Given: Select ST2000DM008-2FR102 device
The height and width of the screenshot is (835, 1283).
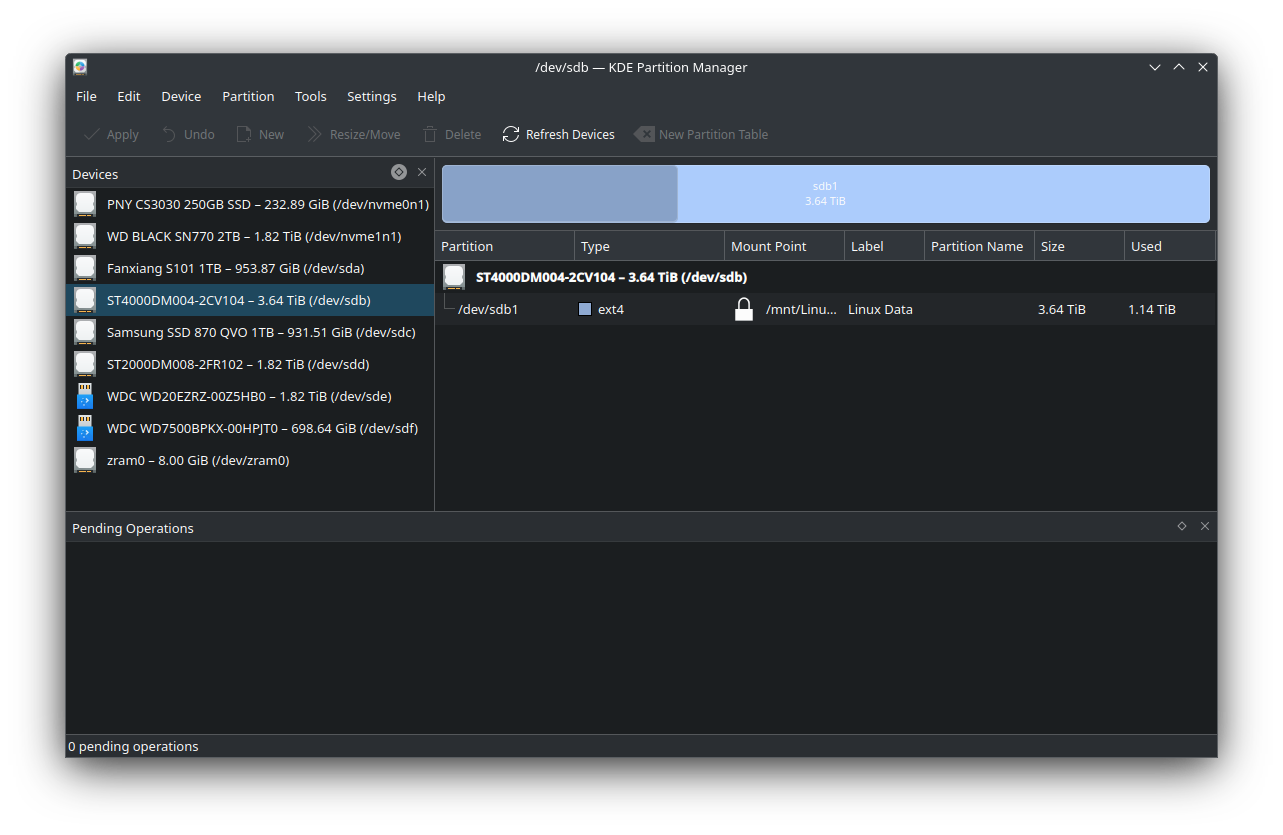Looking at the screenshot, I should click(x=250, y=364).
